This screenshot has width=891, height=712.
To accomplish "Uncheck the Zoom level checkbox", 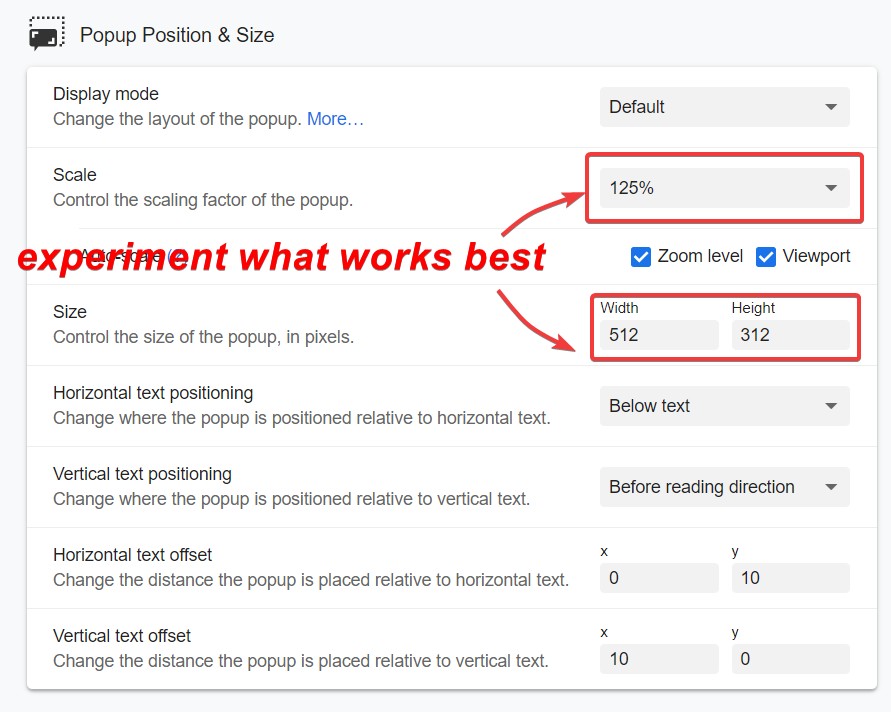I will [x=641, y=257].
